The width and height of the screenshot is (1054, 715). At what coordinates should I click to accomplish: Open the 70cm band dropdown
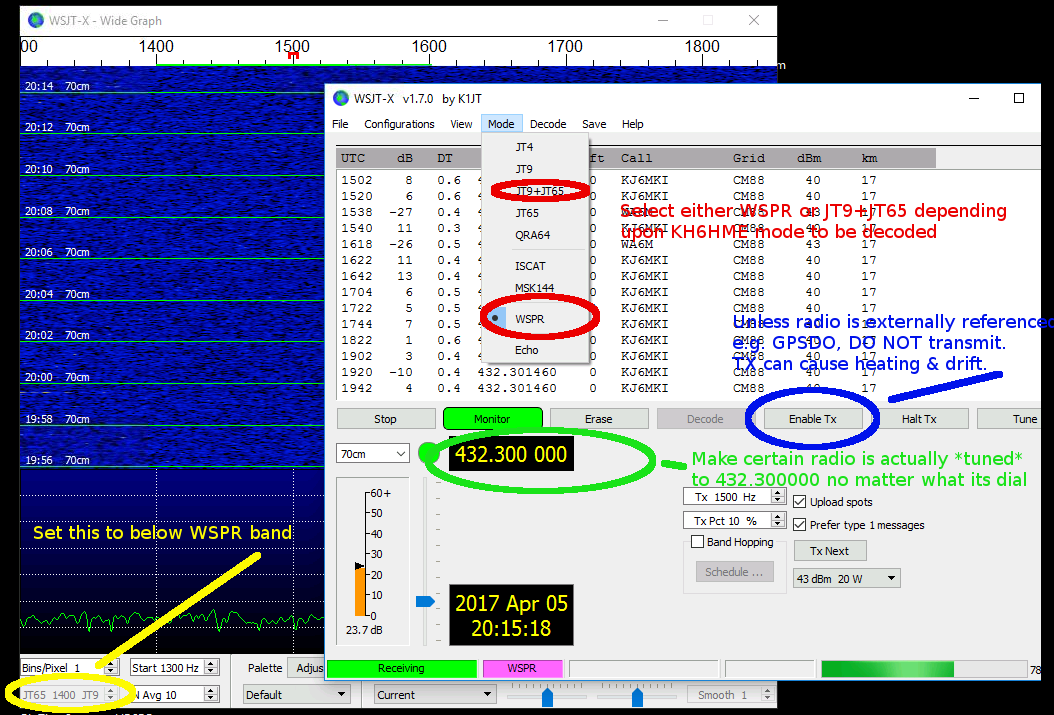(x=372, y=454)
